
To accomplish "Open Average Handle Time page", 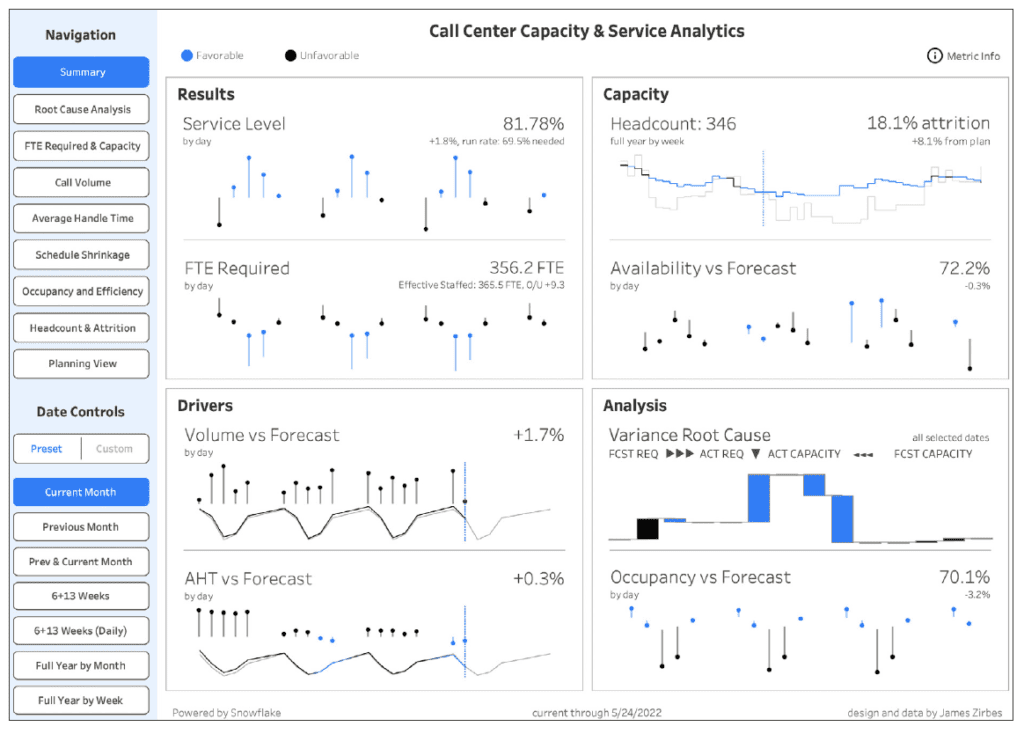I will point(81,218).
